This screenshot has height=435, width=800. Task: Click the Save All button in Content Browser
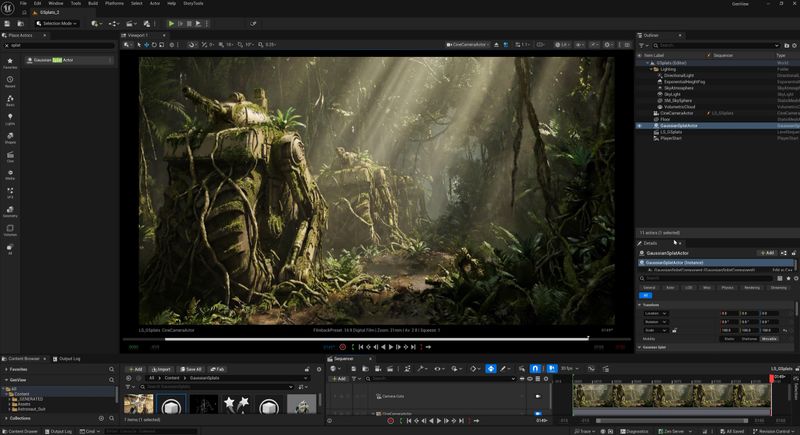pyautogui.click(x=191, y=369)
